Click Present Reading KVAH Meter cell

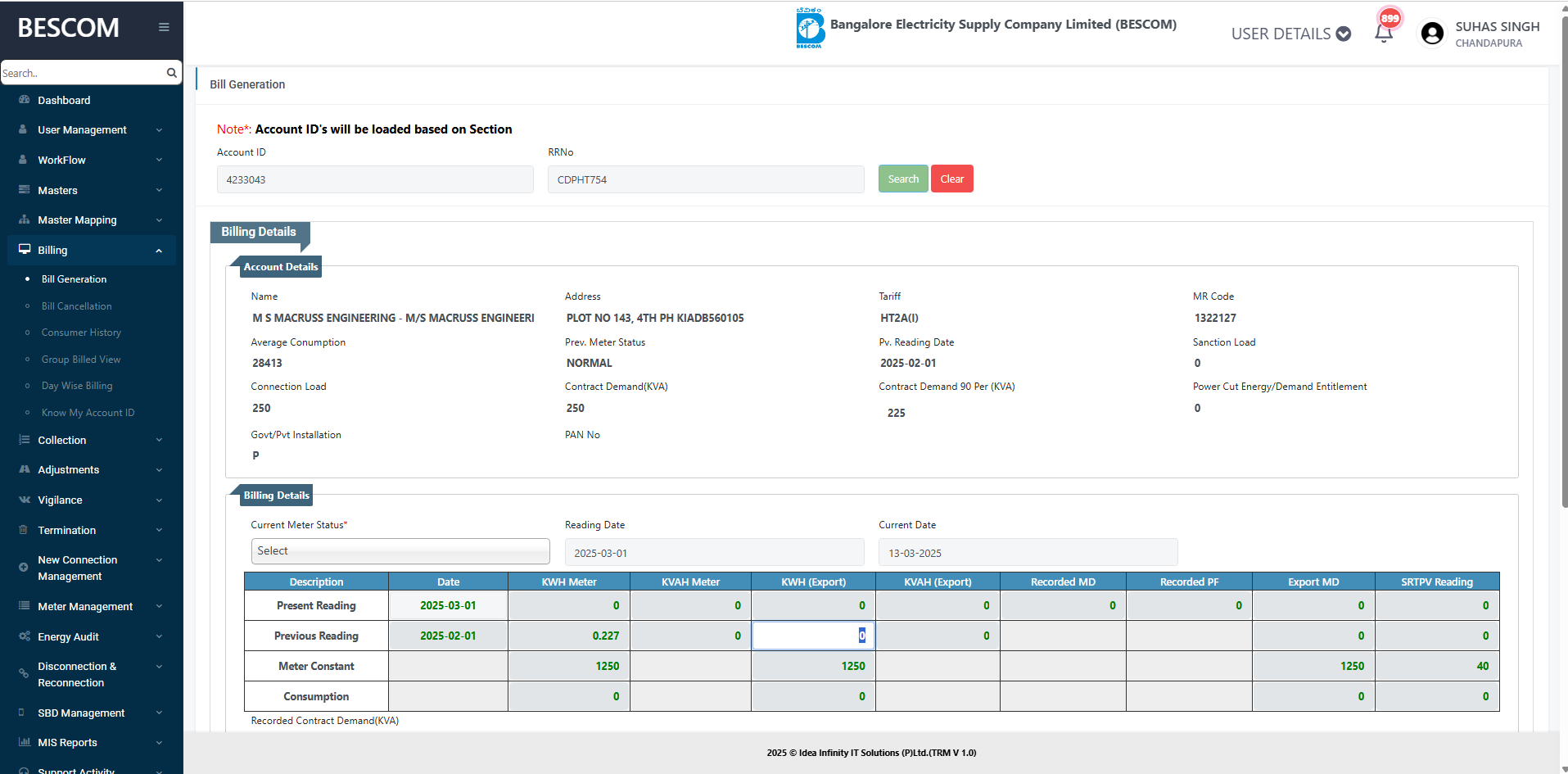[x=690, y=605]
